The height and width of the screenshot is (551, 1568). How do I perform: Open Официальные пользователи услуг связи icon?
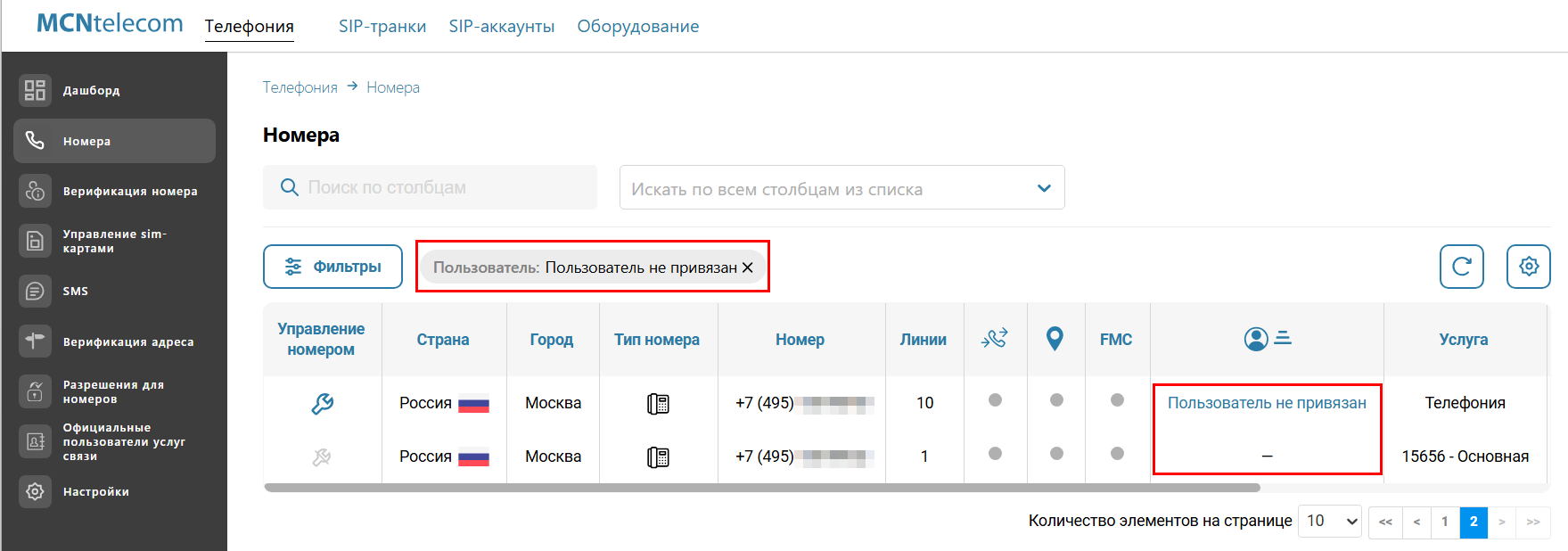pyautogui.click(x=35, y=441)
